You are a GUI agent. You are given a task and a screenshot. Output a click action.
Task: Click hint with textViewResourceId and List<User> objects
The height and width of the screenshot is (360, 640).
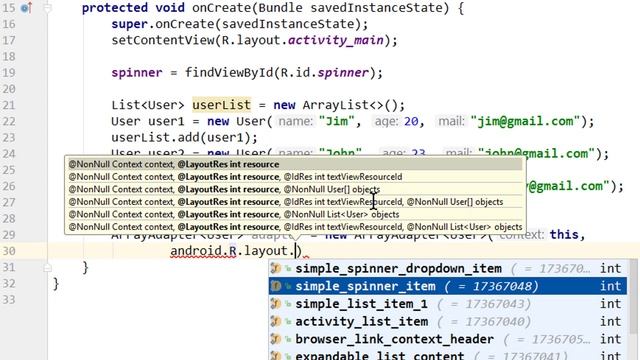pyautogui.click(x=295, y=227)
